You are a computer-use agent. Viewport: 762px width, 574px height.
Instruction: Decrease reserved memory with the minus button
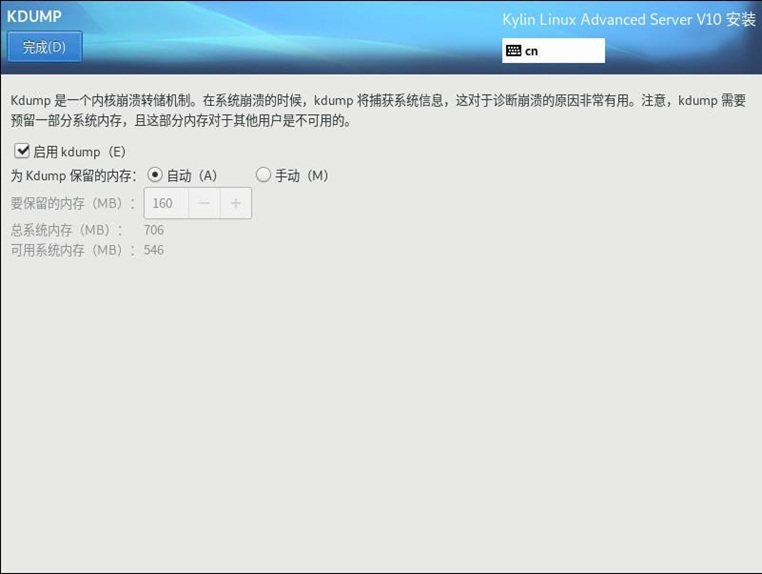tap(204, 203)
